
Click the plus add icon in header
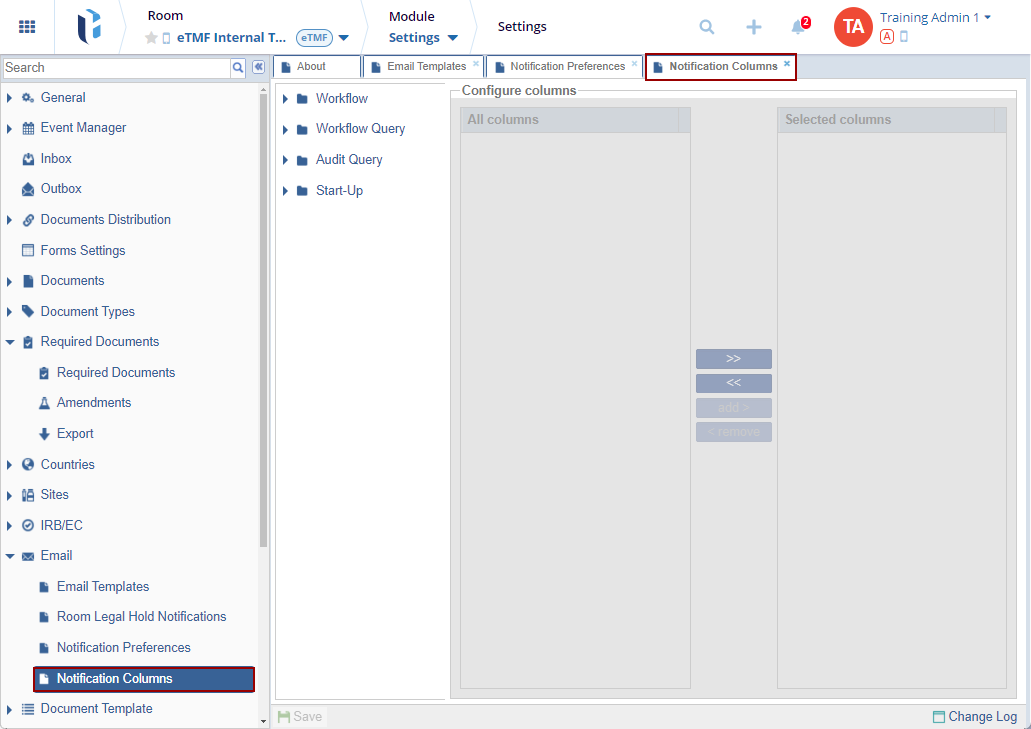click(x=754, y=27)
